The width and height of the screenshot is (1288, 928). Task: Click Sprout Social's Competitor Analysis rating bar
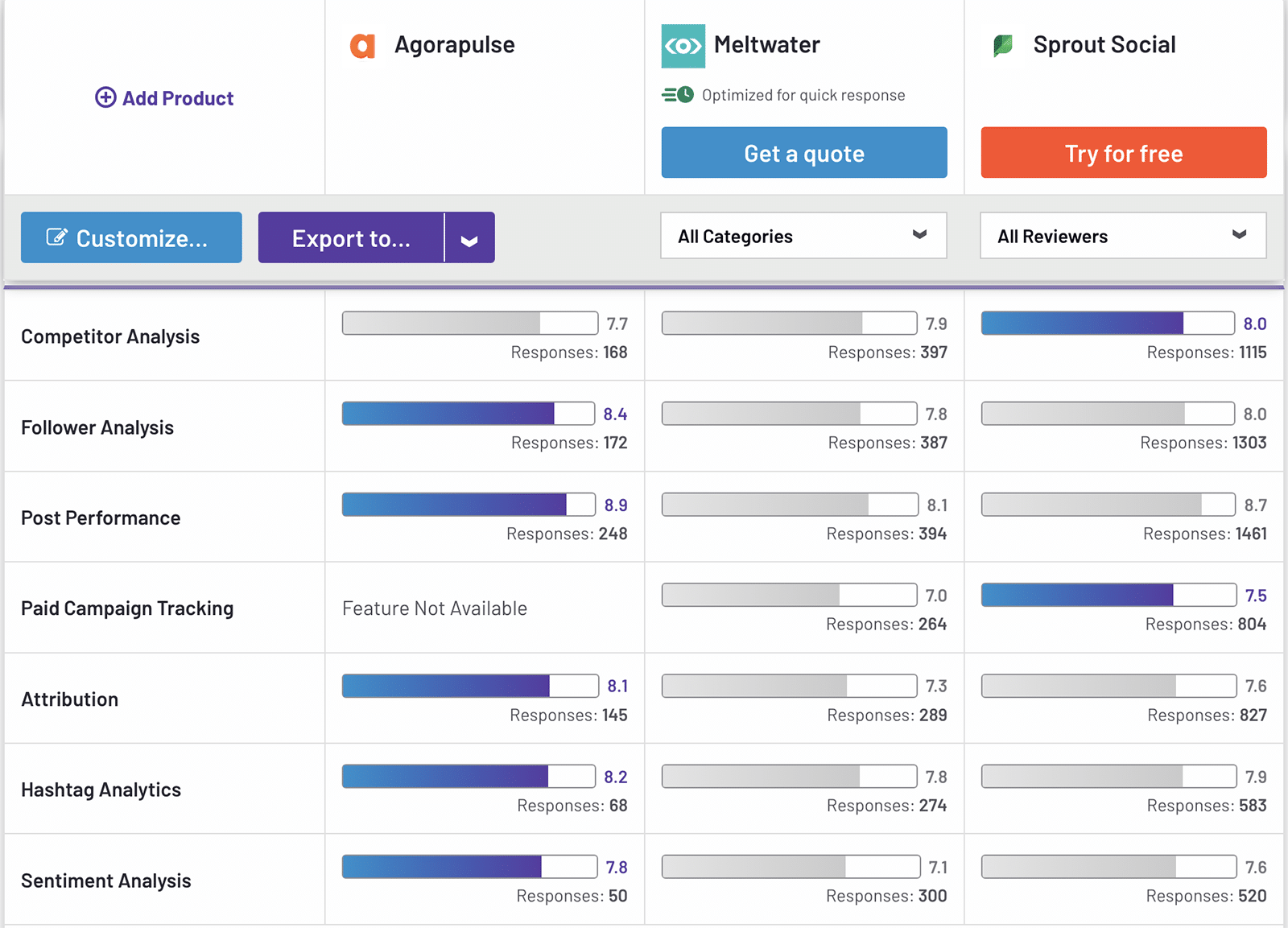click(x=1107, y=324)
